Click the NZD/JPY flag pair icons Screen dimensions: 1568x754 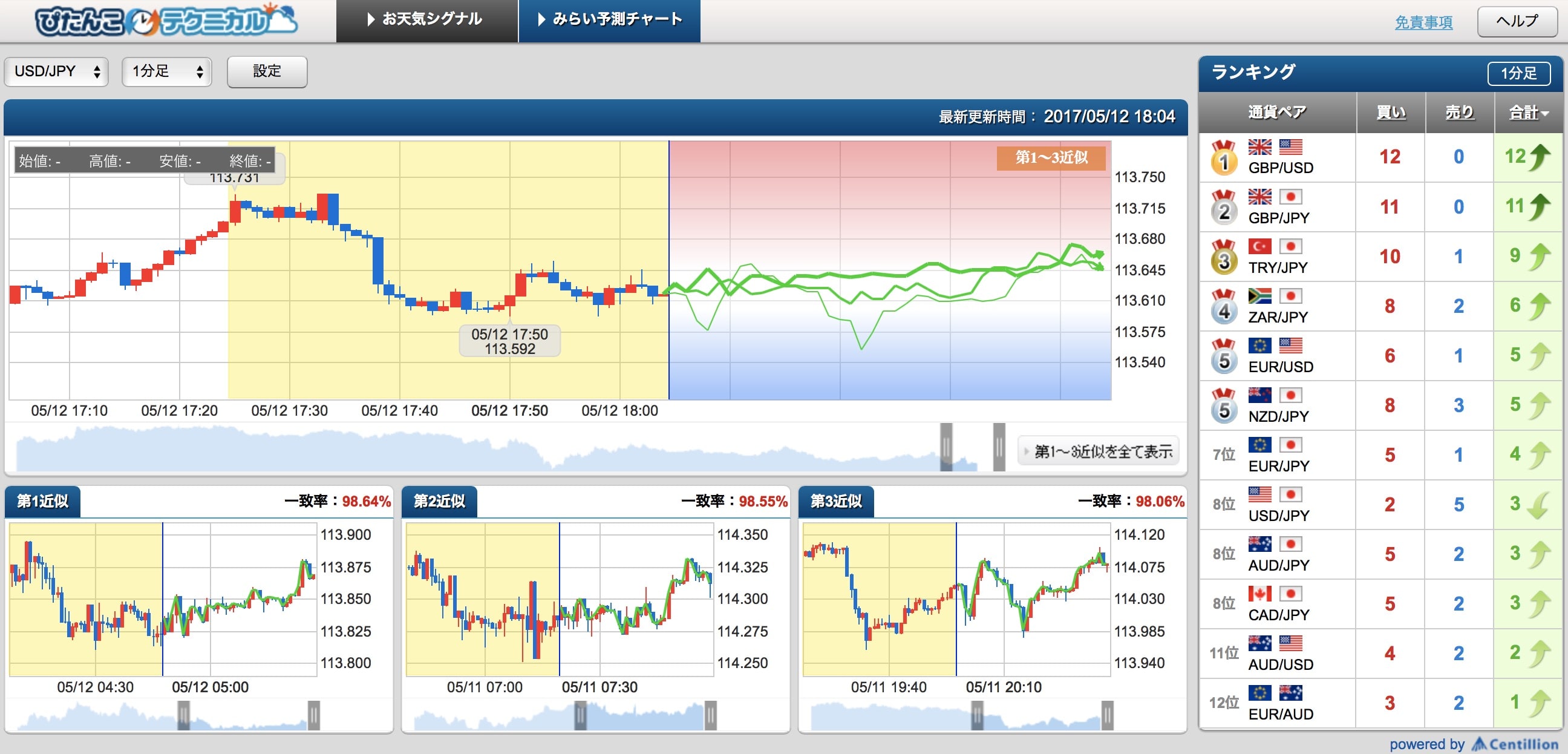pyautogui.click(x=1275, y=395)
